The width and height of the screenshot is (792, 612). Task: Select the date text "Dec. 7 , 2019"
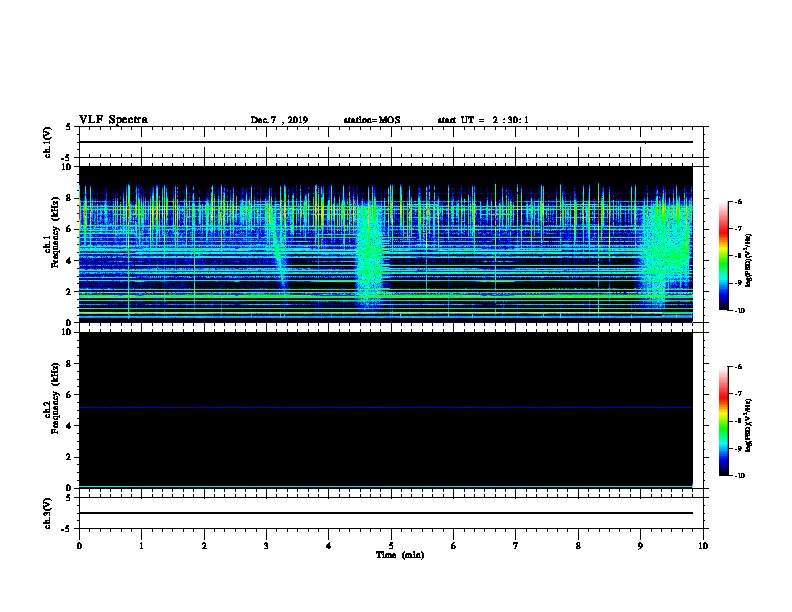click(279, 120)
